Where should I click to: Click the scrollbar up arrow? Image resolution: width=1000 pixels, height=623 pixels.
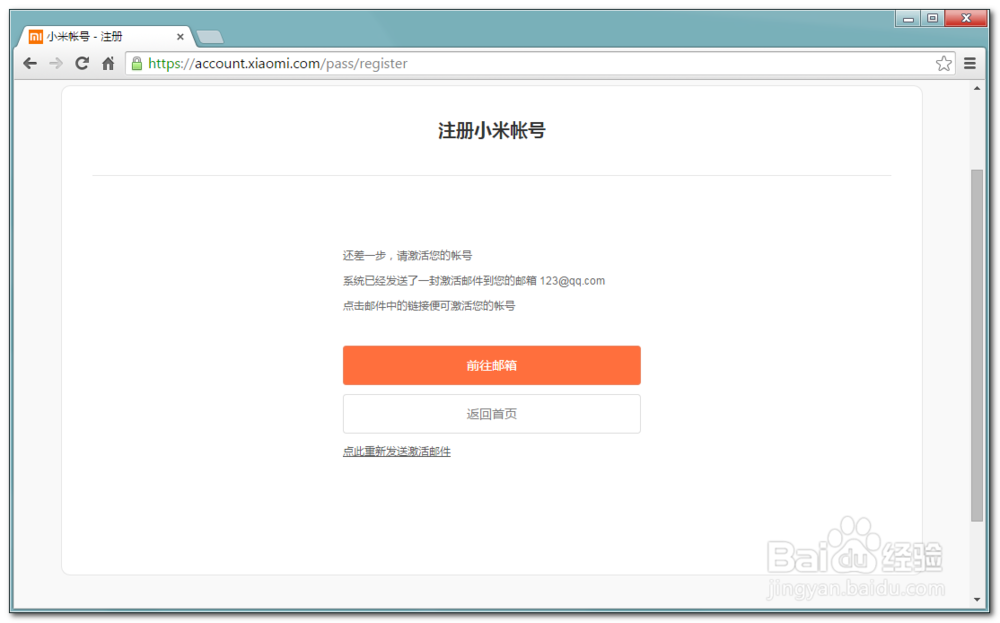(x=977, y=87)
